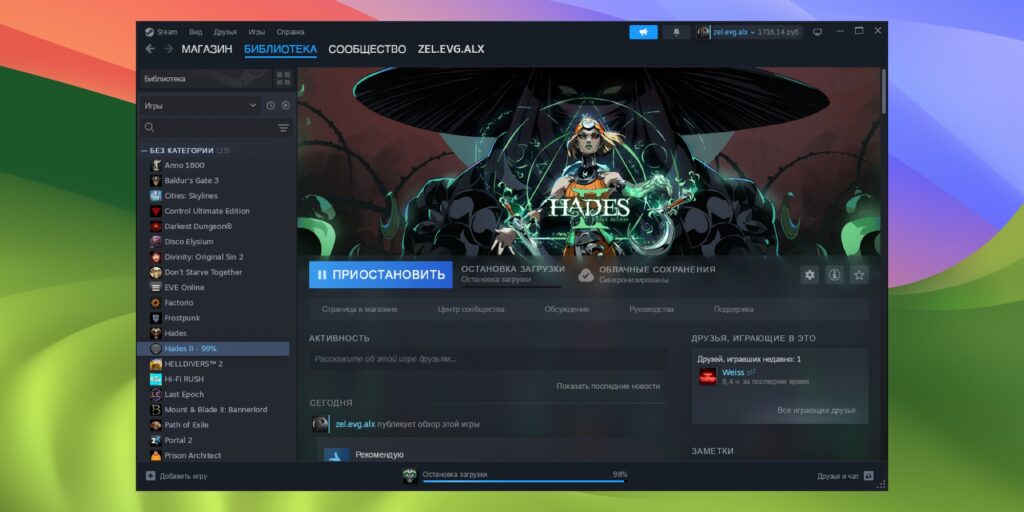The image size is (1024, 512).
Task: Click Библиотека home button in sidebar
Action: coord(205,79)
